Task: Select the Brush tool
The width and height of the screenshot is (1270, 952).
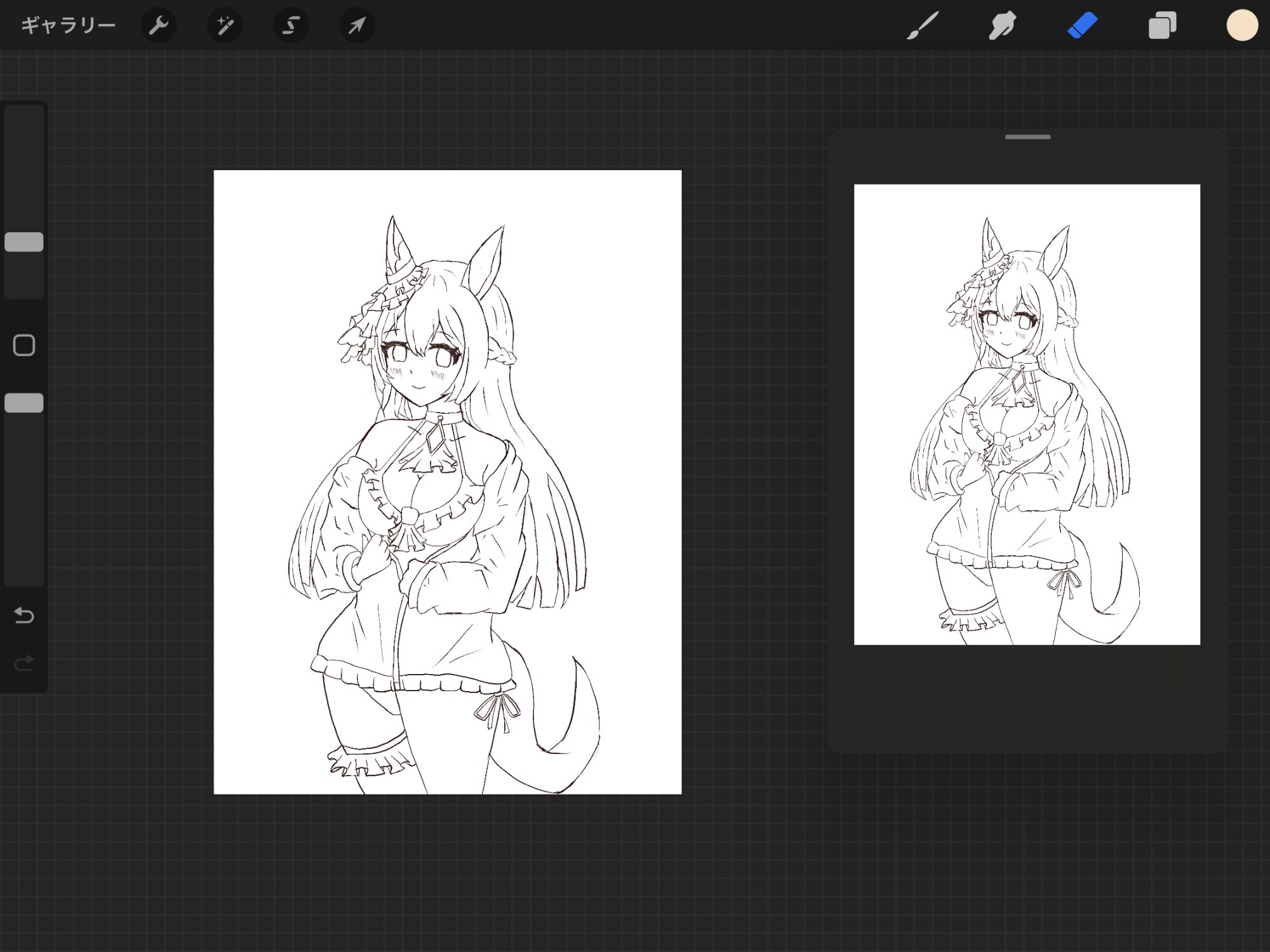Action: 922,25
